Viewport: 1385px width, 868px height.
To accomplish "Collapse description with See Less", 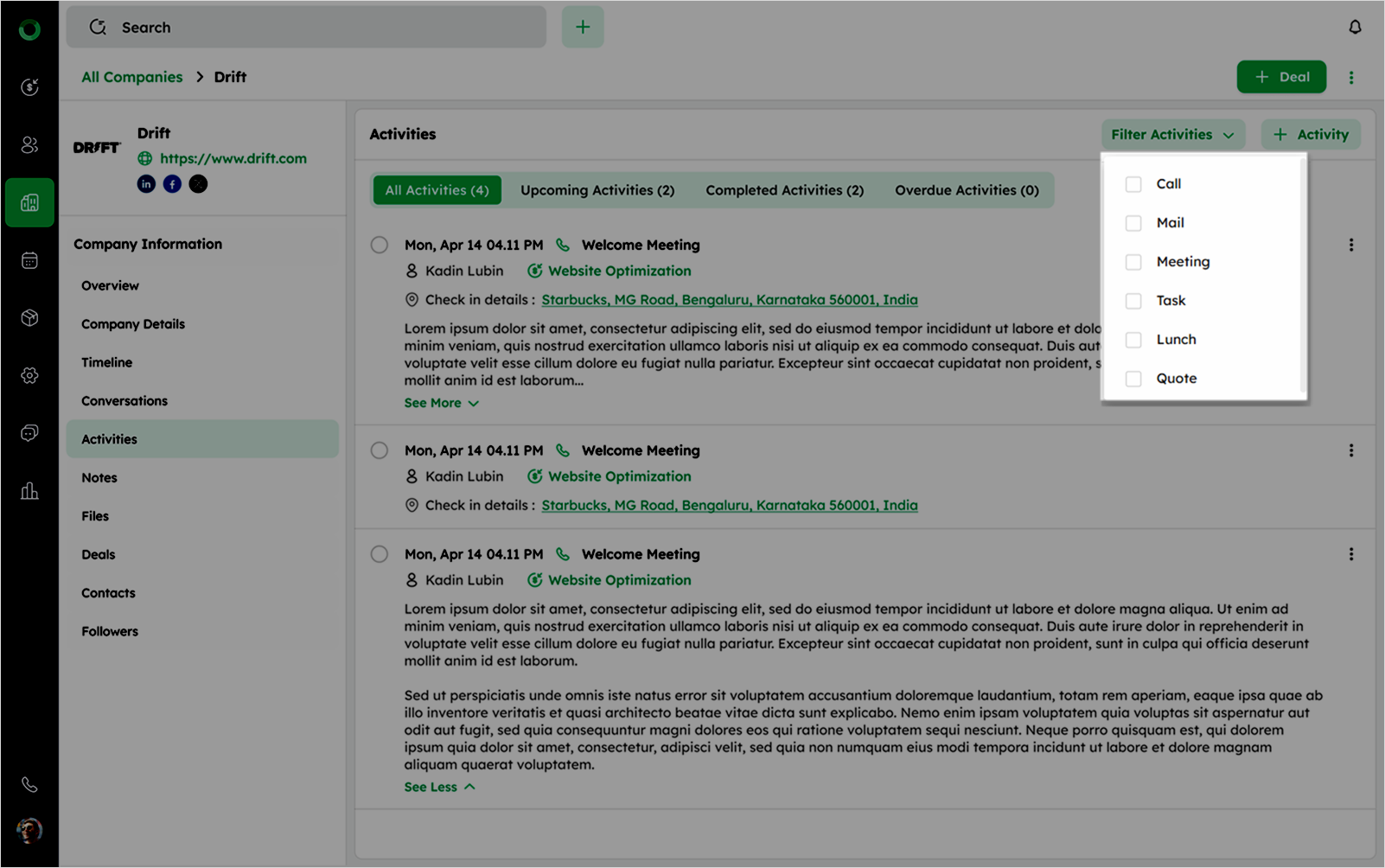I will tap(439, 787).
